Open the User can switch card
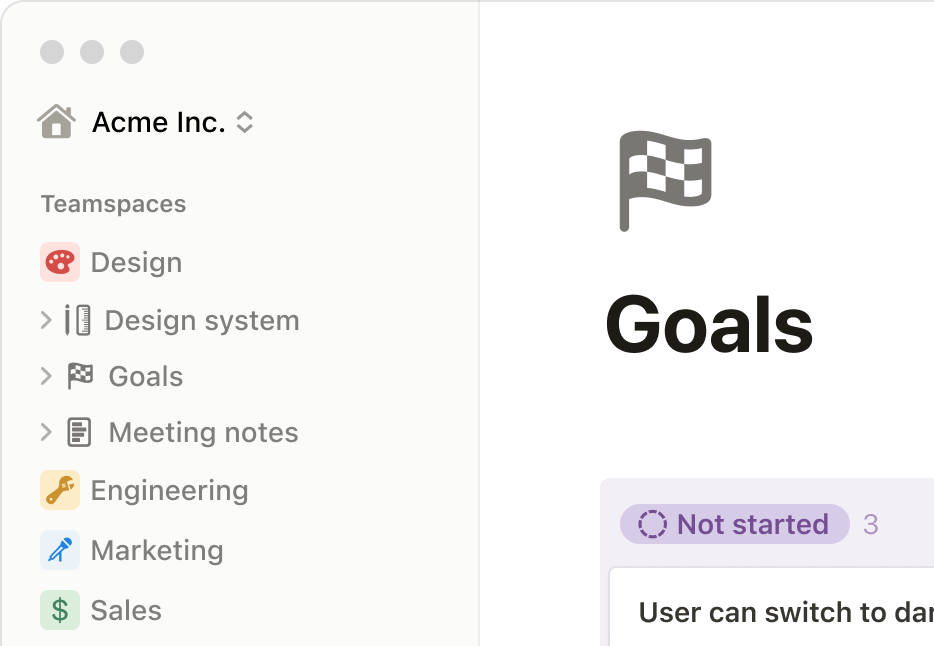The width and height of the screenshot is (934, 646). [x=780, y=611]
